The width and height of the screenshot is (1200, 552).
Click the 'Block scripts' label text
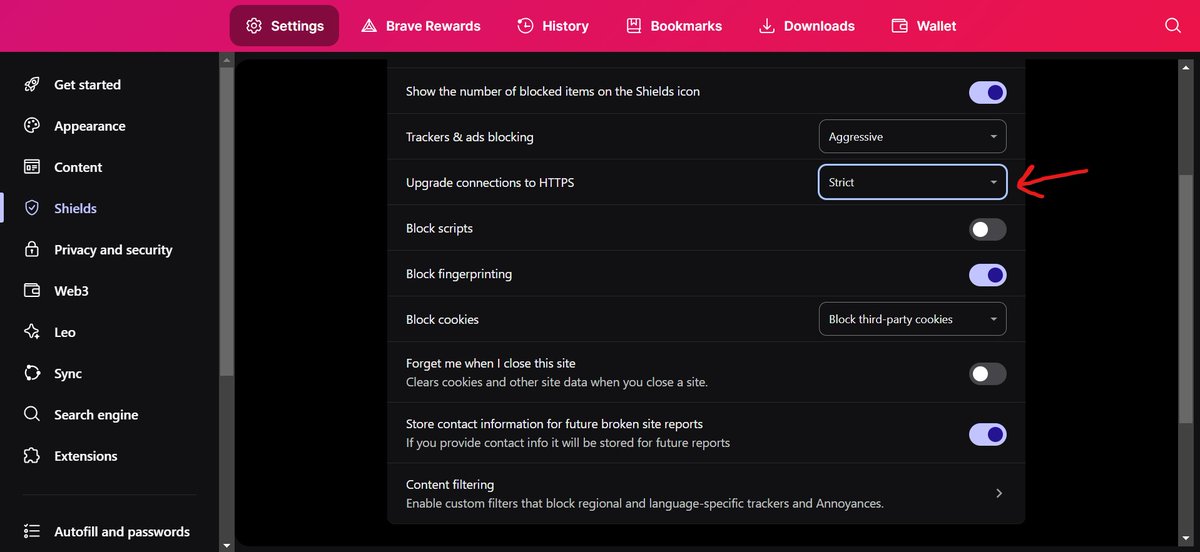coord(439,228)
